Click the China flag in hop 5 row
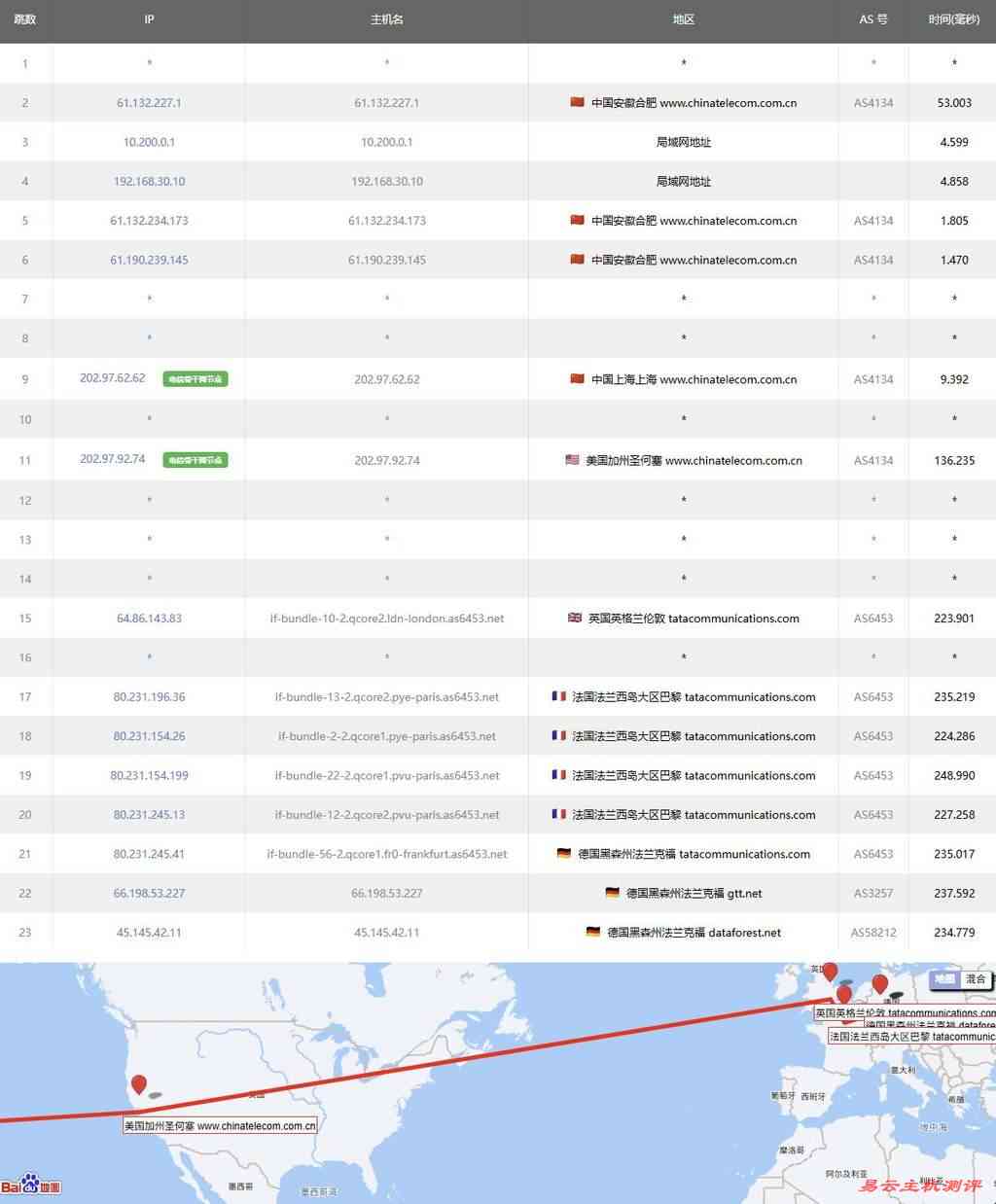The image size is (996, 1204). point(578,220)
